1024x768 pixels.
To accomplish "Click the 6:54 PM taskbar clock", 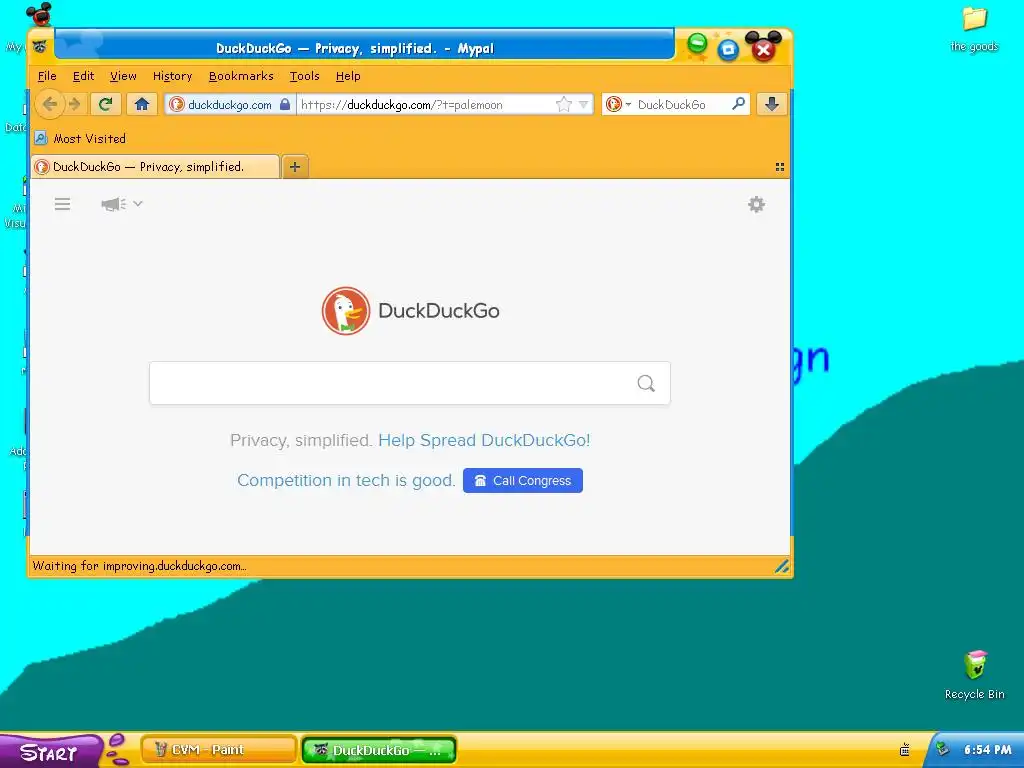I will (987, 750).
